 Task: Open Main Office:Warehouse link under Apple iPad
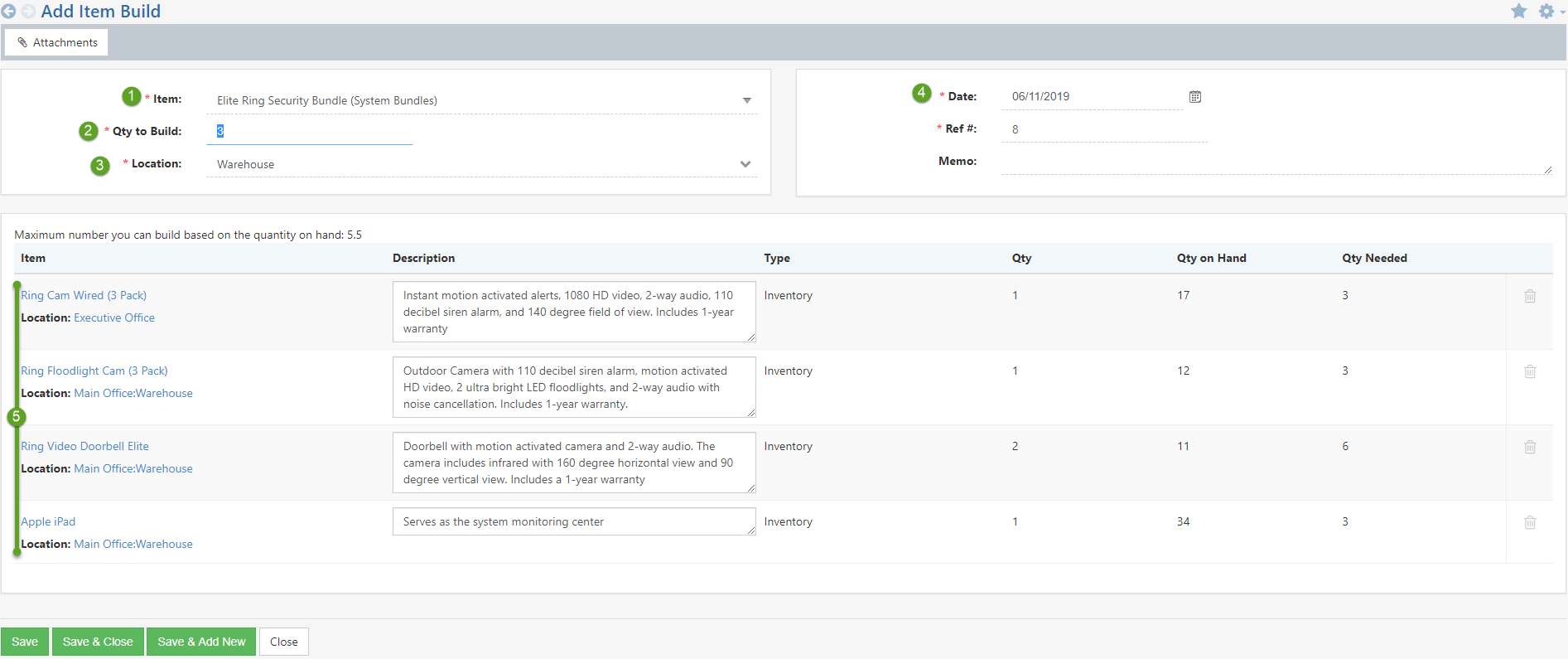tap(133, 544)
